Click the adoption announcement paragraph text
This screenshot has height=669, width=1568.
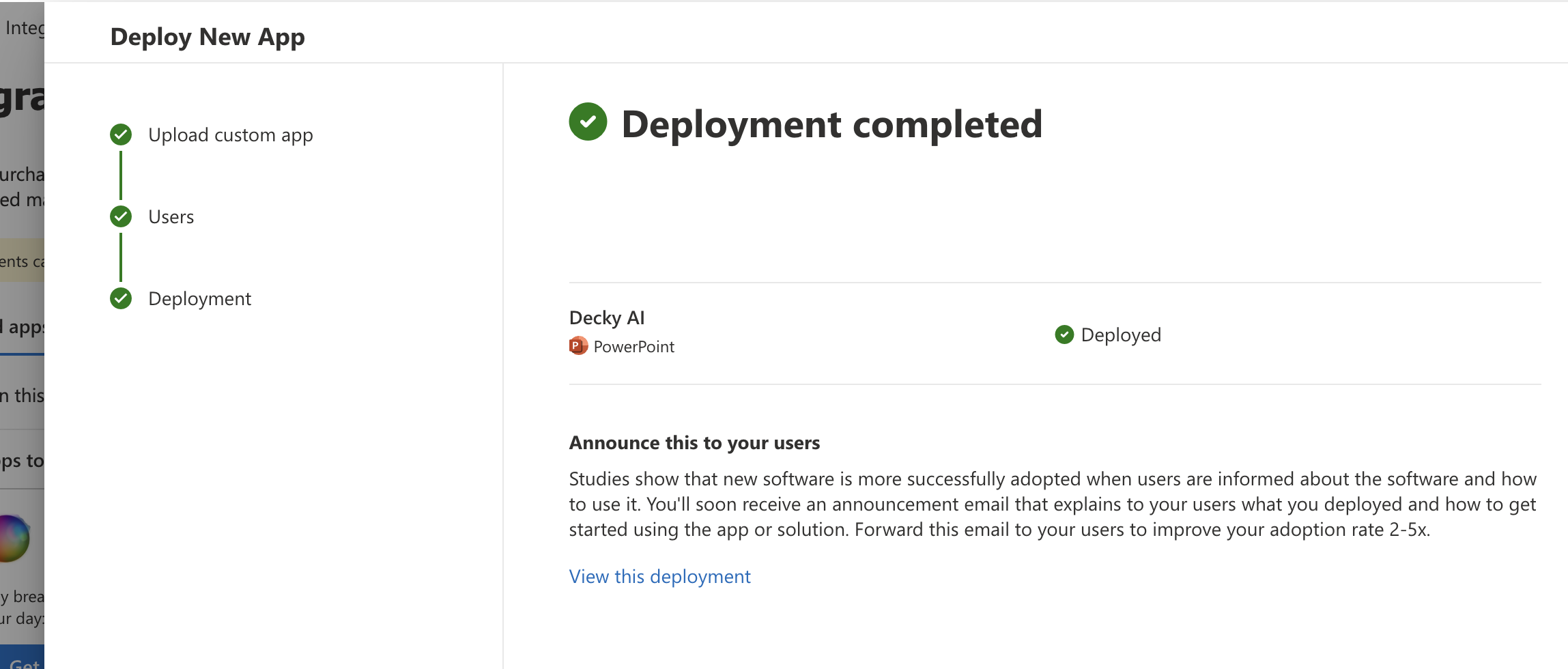[1053, 504]
